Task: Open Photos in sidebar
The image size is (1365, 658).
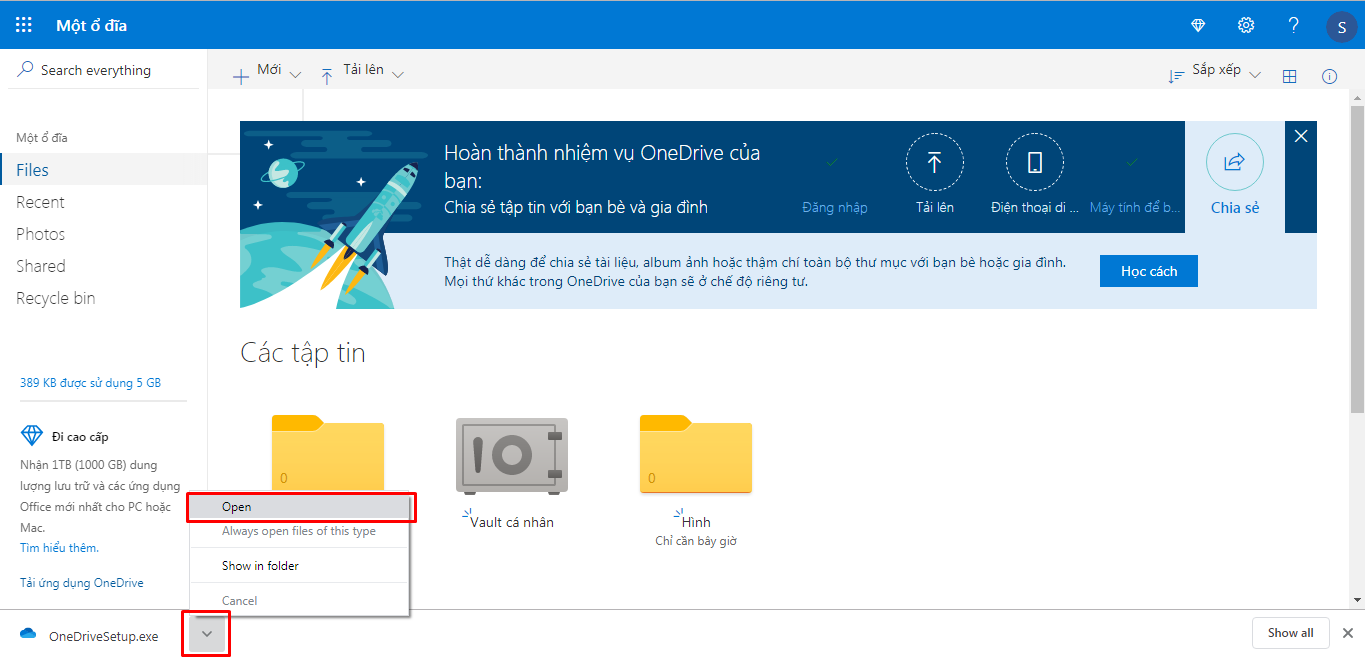Action: point(104,234)
